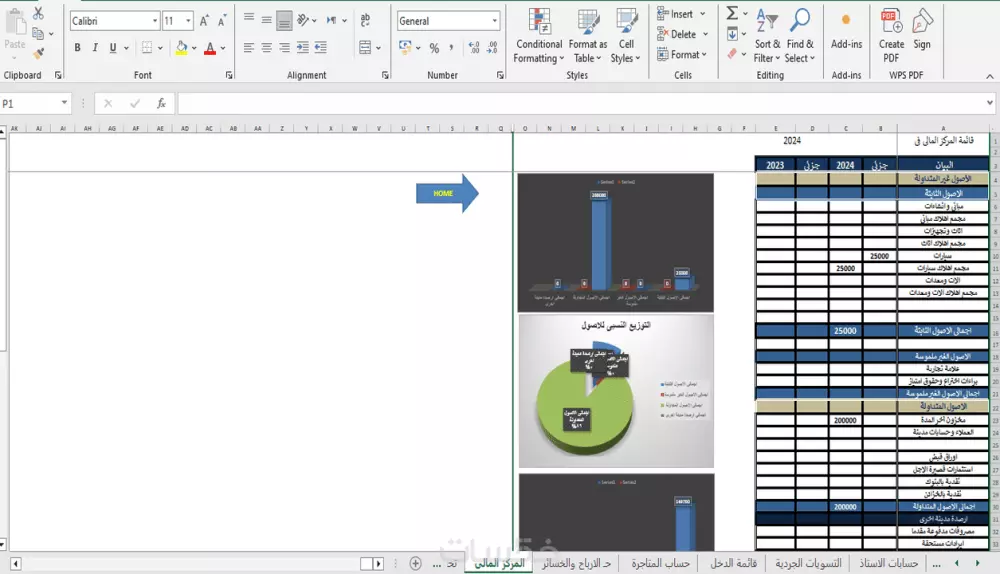This screenshot has width=1000, height=574.
Task: Open the Cell Styles gallery
Action: tap(626, 36)
